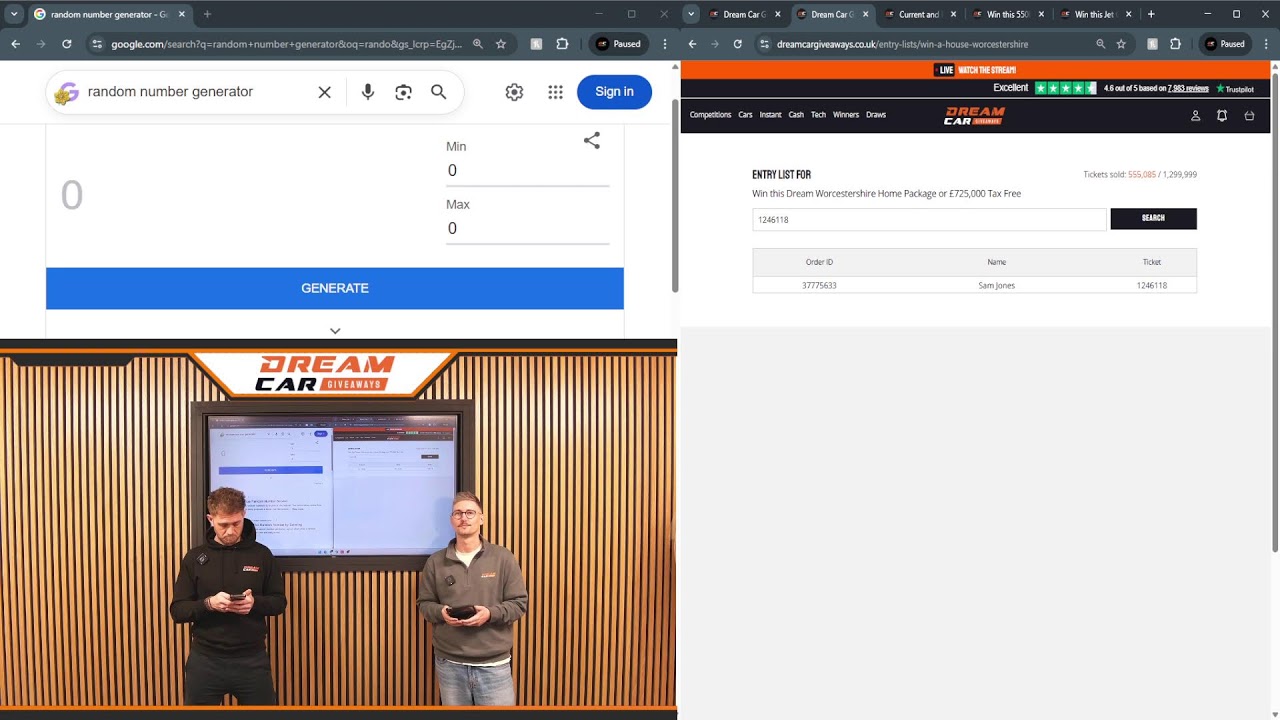
Task: View site information in Google address bar
Action: [97, 44]
